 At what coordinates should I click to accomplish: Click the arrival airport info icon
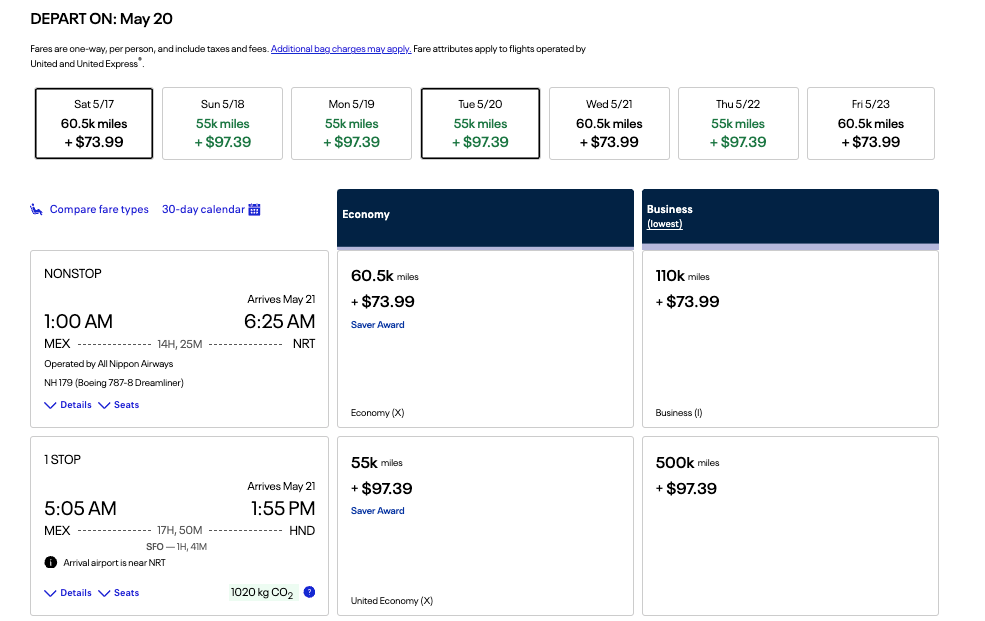click(51, 563)
